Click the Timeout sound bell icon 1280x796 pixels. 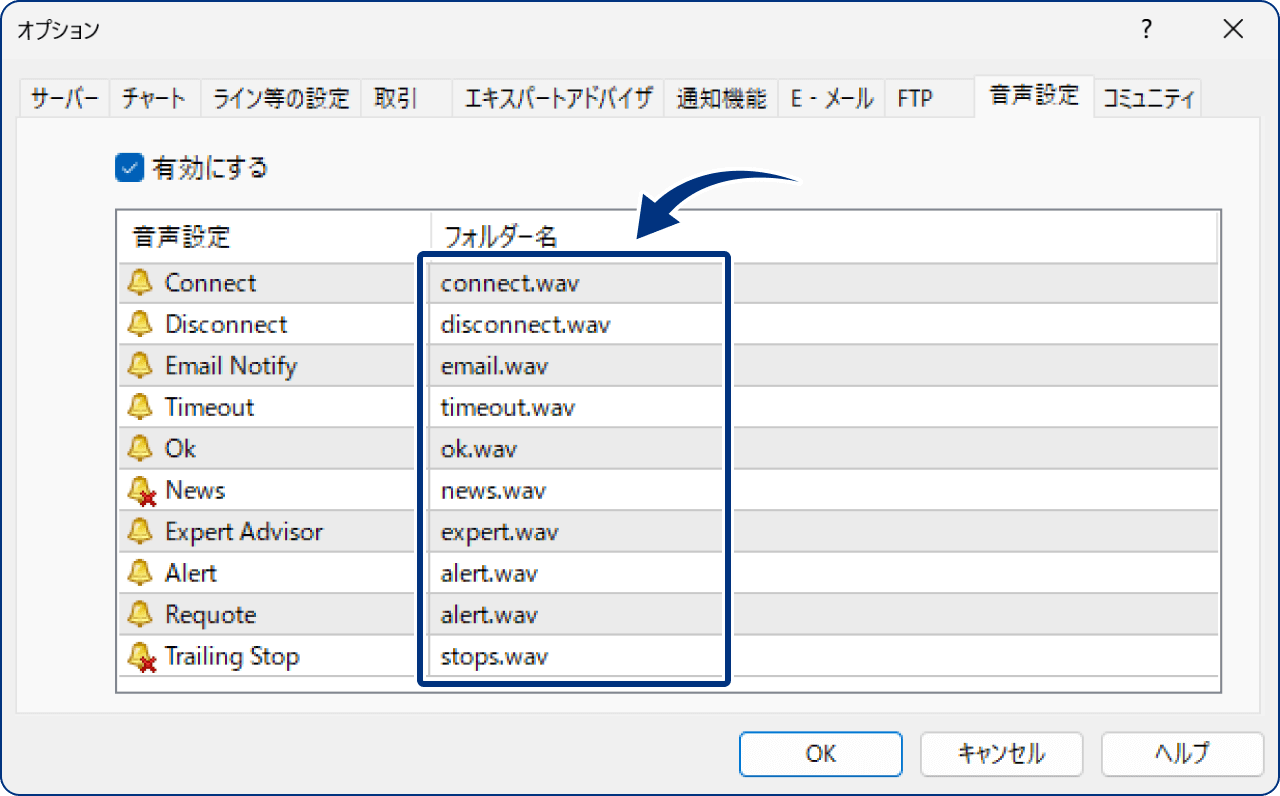pyautogui.click(x=140, y=407)
